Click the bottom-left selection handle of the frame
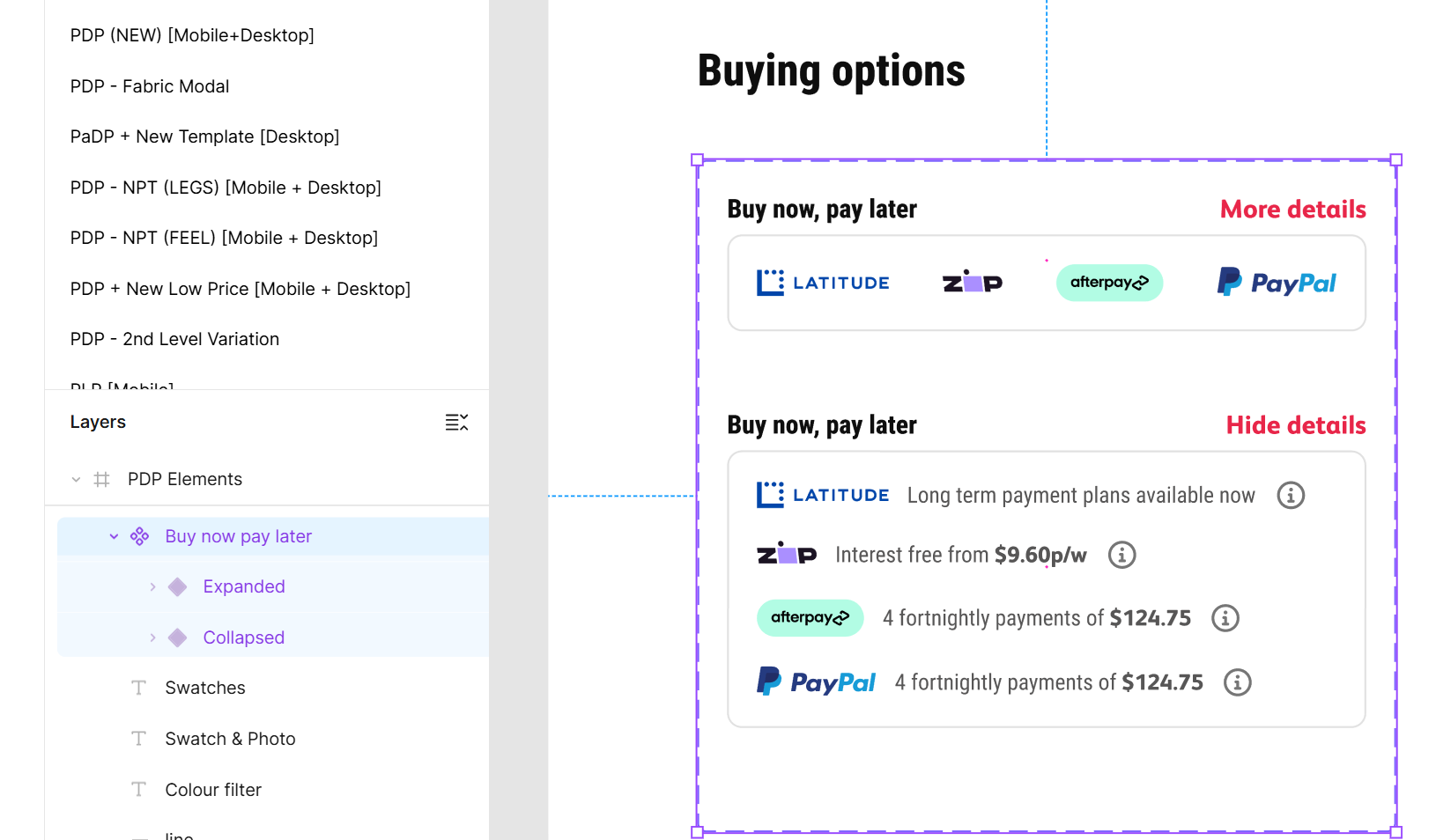1436x840 pixels. 697,832
